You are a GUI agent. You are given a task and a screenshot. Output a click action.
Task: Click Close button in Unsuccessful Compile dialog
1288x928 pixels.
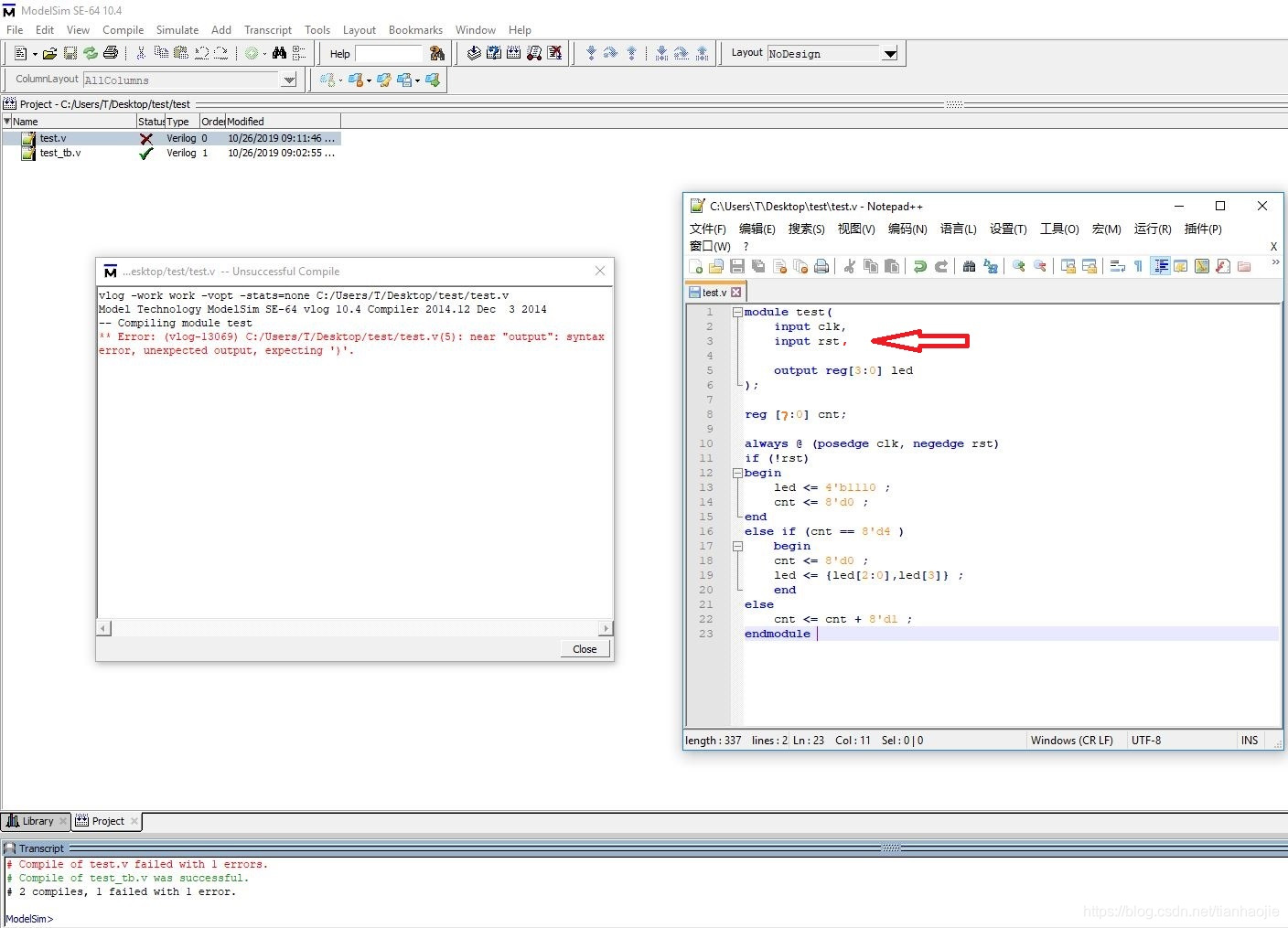click(585, 649)
